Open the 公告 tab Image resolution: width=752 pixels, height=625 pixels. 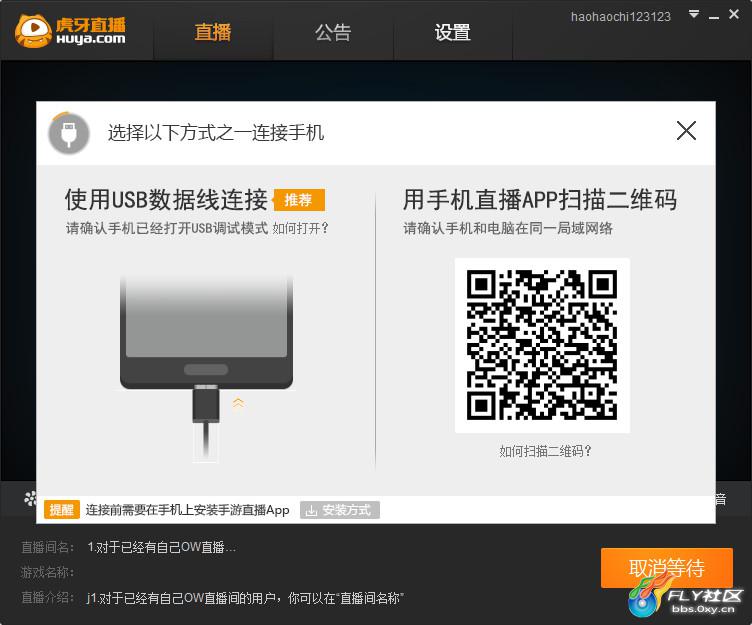pos(333,33)
